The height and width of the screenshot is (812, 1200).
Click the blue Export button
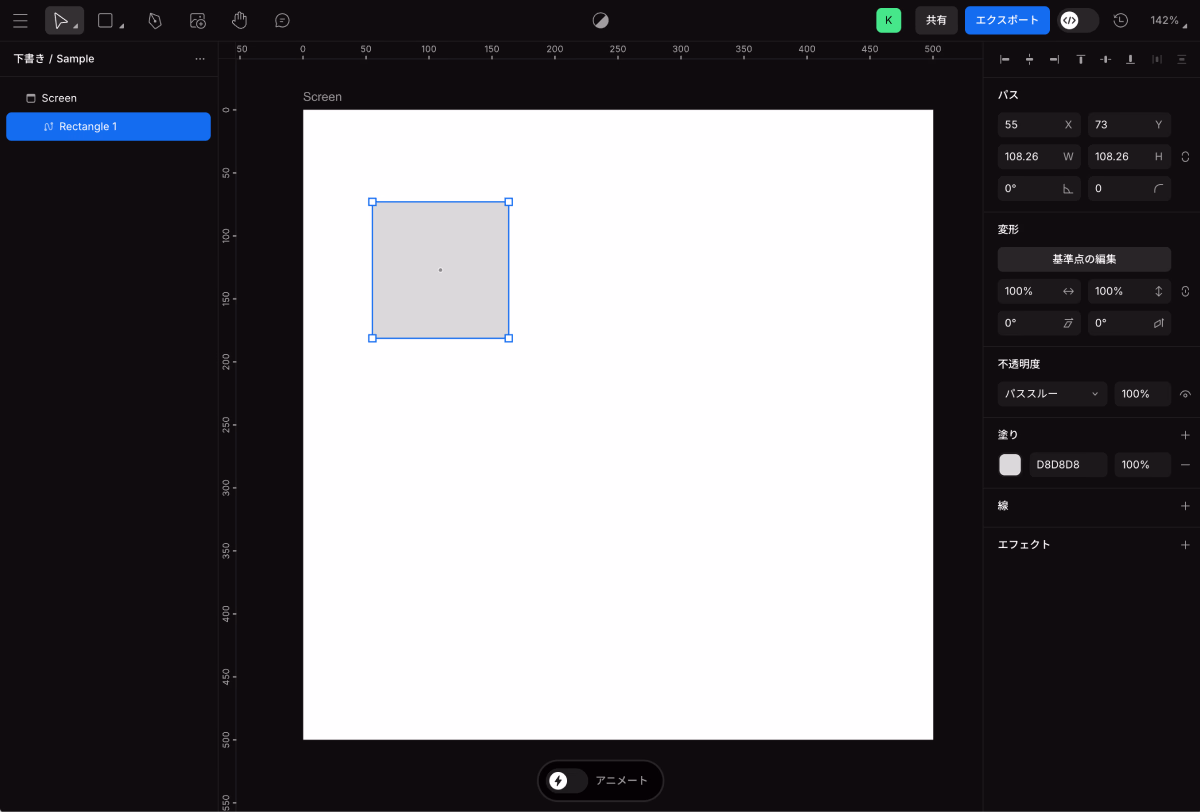(1007, 21)
